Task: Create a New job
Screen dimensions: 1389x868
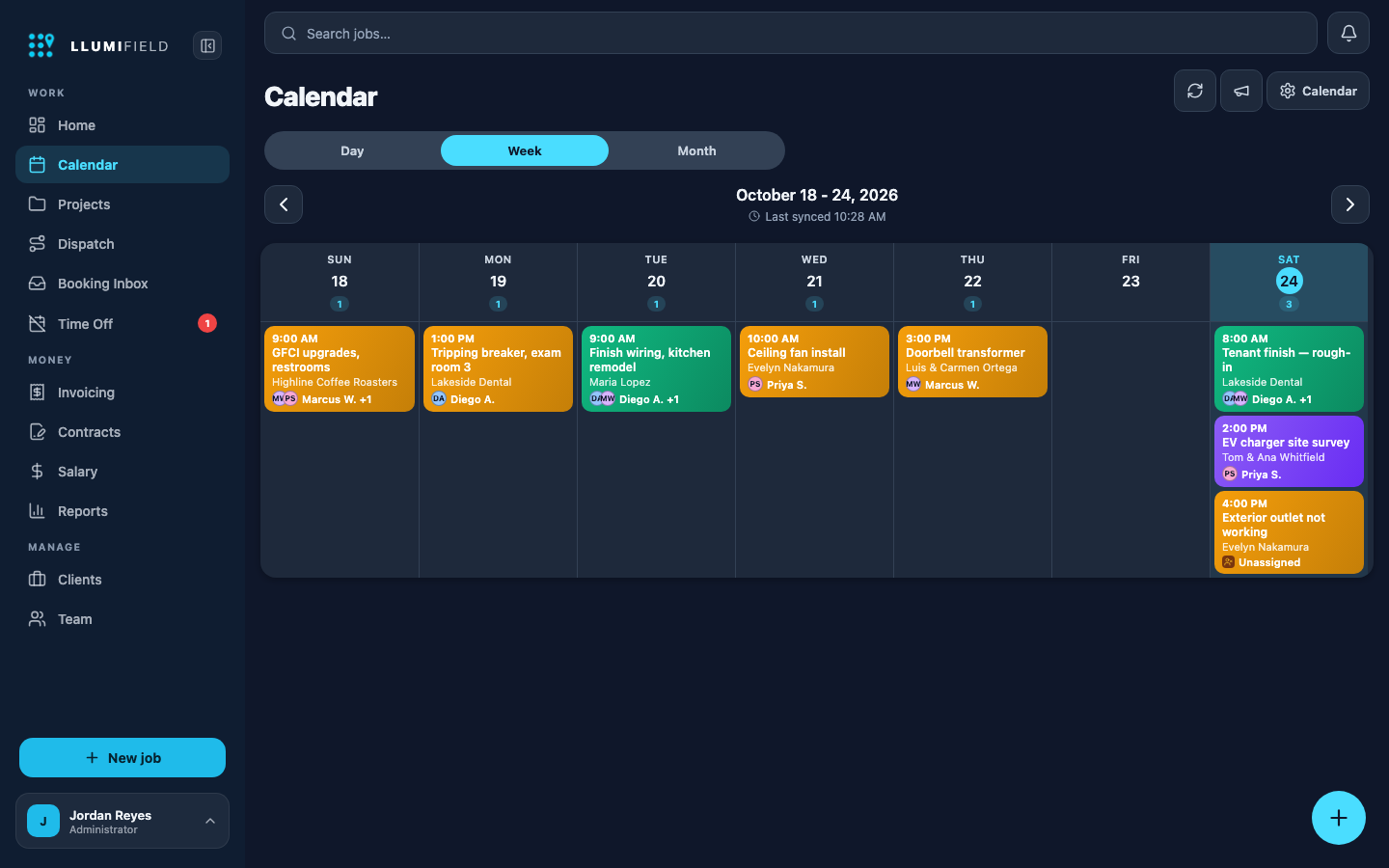Action: point(123,758)
